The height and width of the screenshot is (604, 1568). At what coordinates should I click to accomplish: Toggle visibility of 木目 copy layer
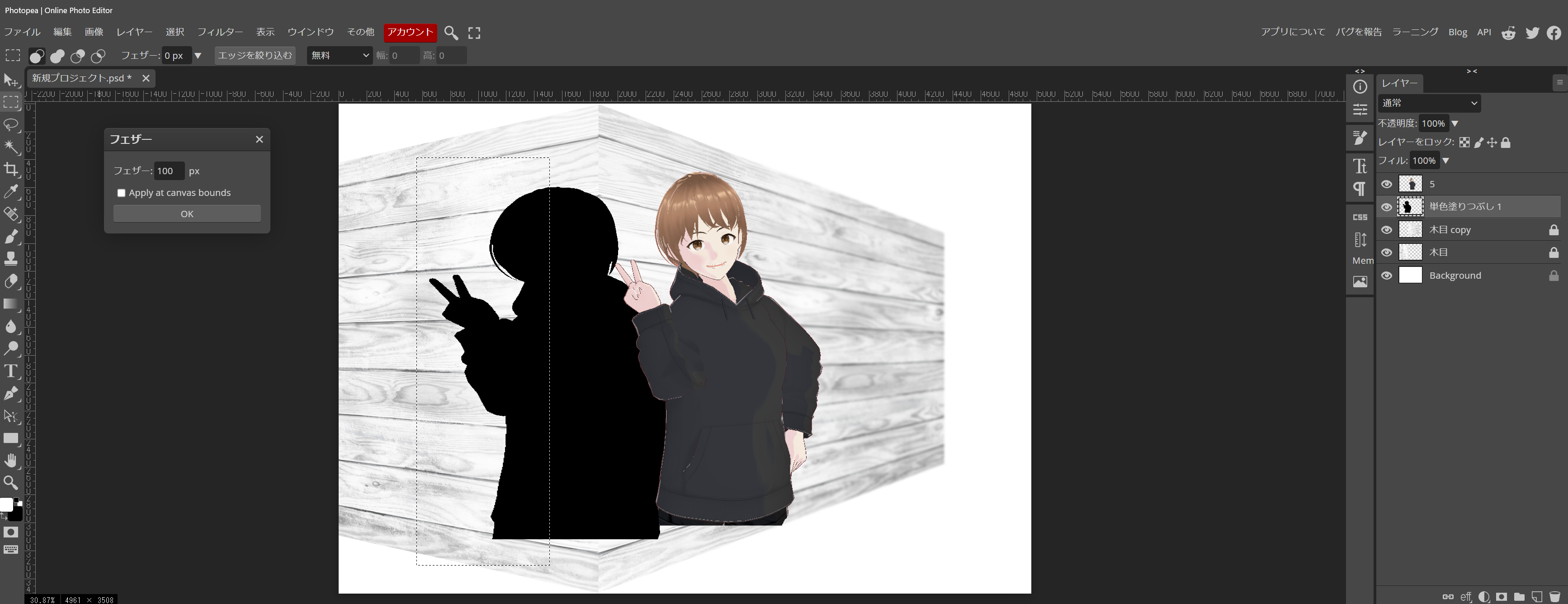(x=1387, y=230)
